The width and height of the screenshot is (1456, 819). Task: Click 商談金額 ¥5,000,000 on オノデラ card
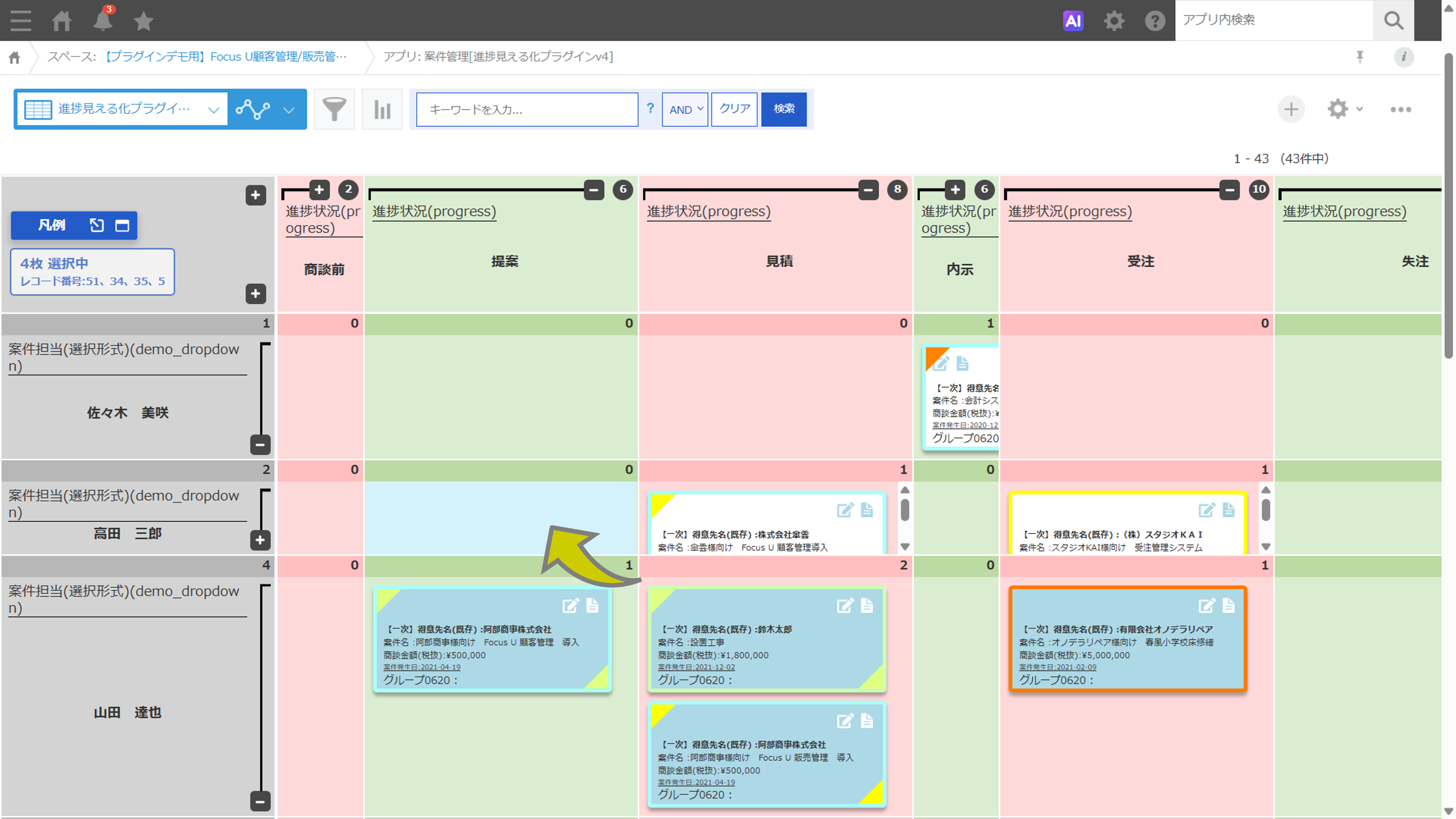(1074, 655)
